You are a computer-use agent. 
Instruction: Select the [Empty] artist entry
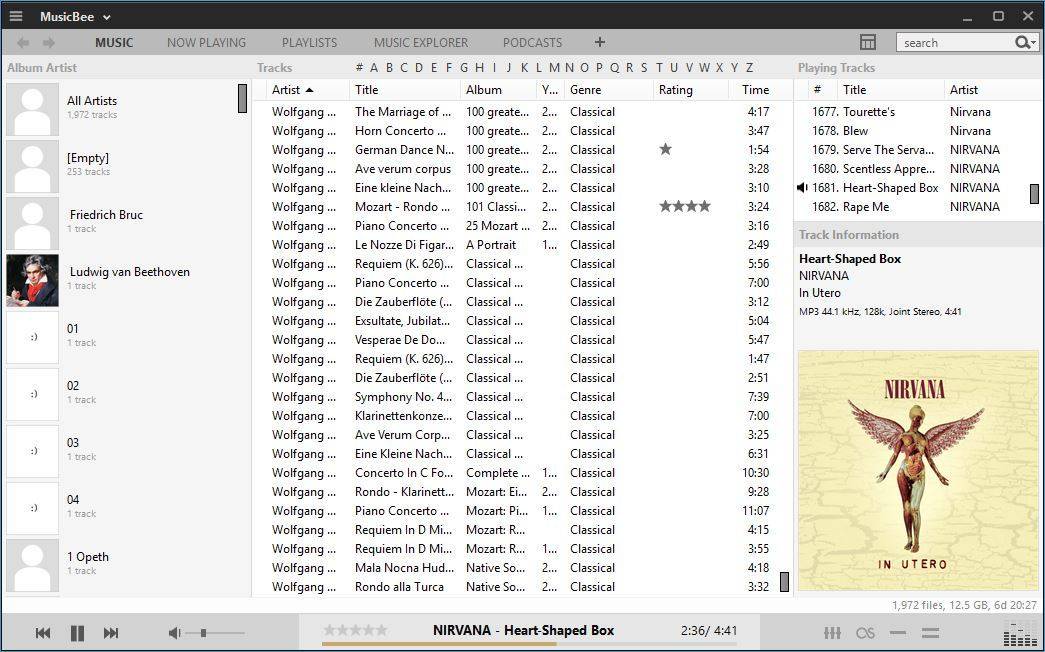(x=127, y=165)
